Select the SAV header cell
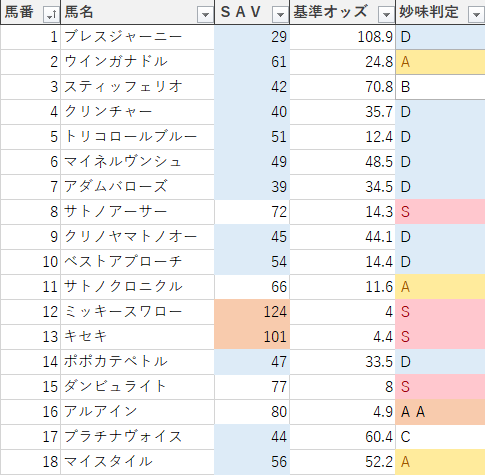 point(252,12)
